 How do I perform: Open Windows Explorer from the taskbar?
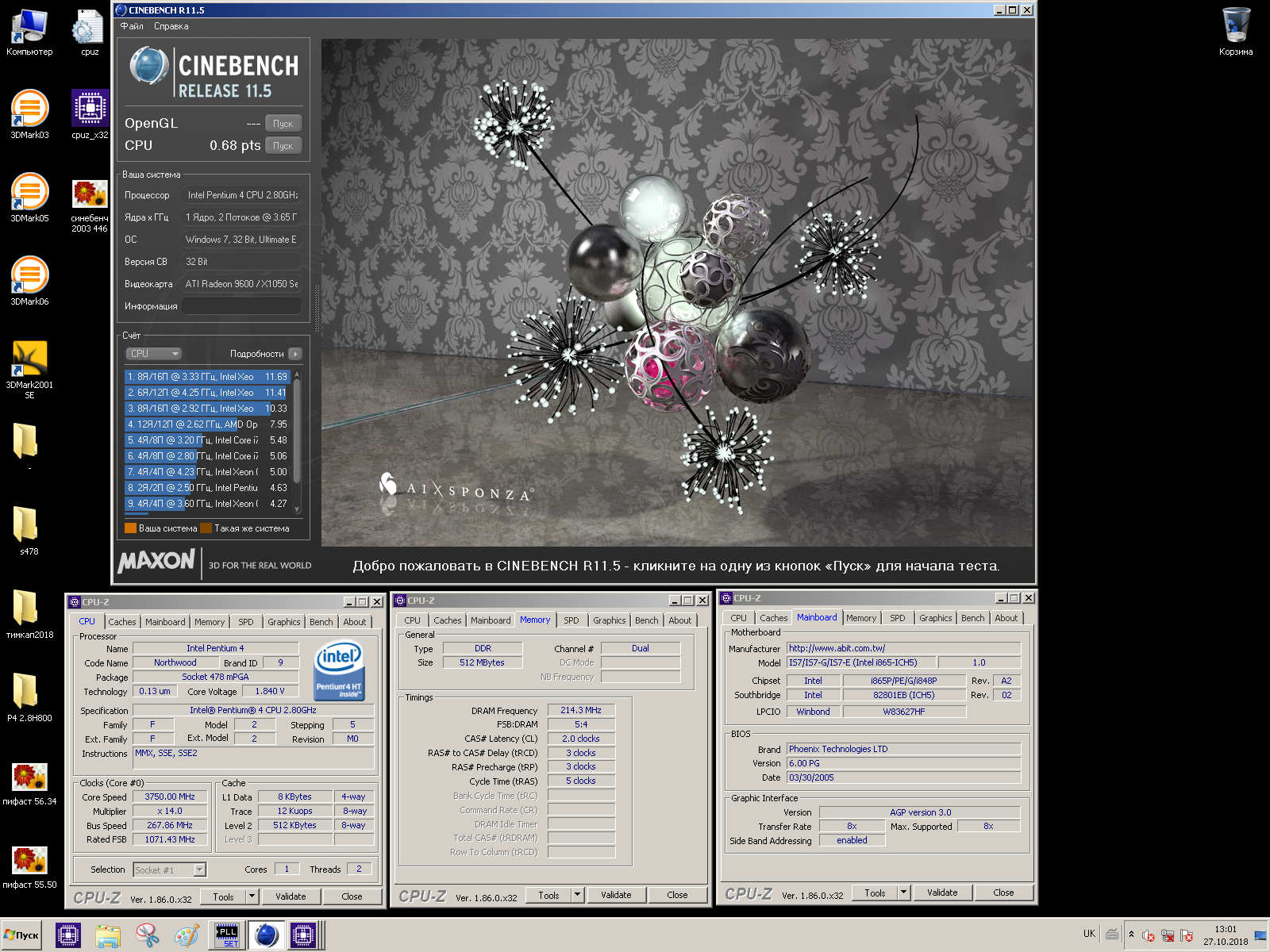[x=108, y=936]
